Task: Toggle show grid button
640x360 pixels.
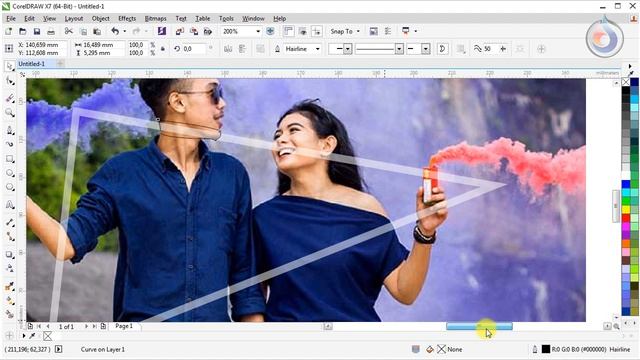Action: (302, 31)
